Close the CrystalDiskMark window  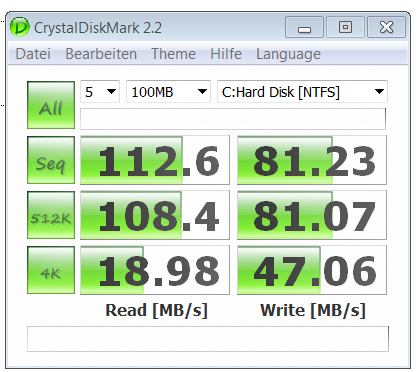pos(386,27)
